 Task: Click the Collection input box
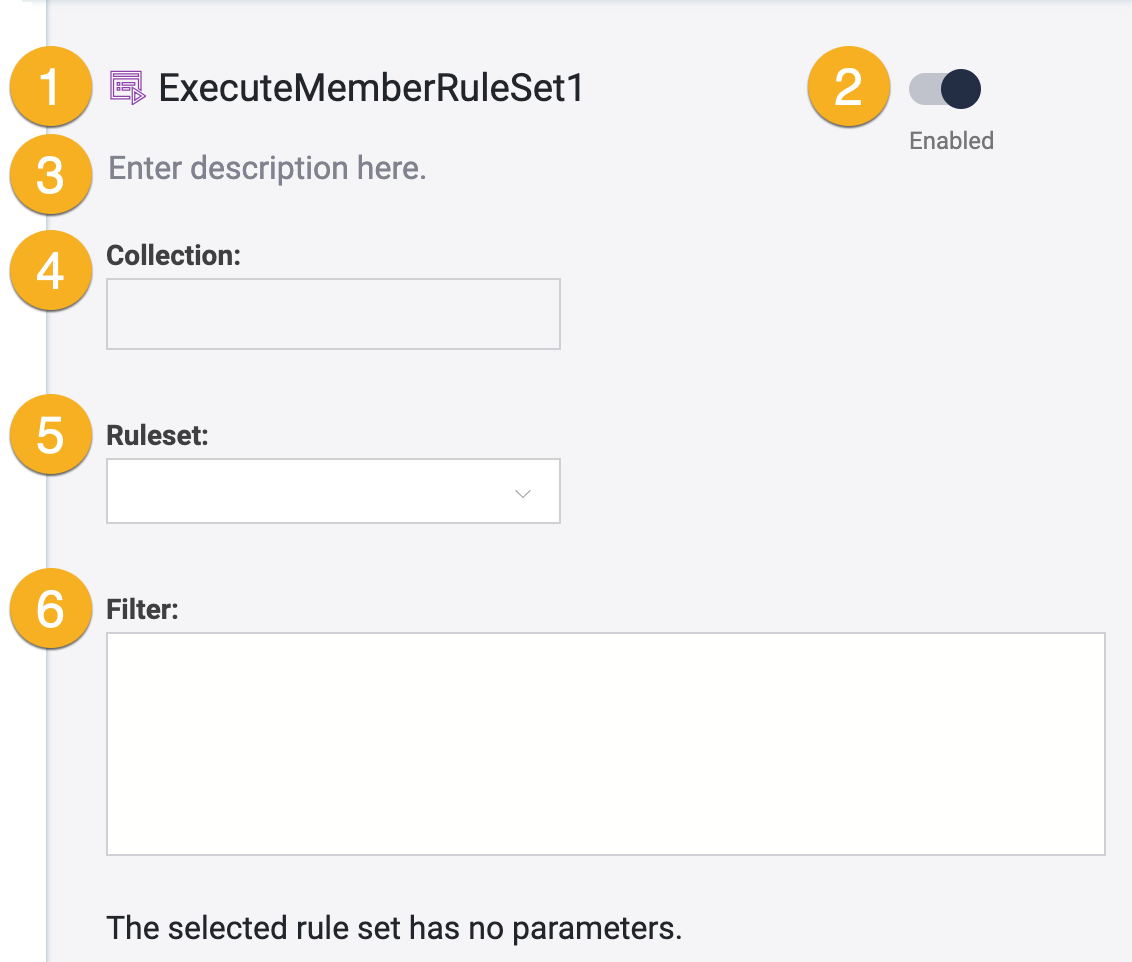(333, 313)
